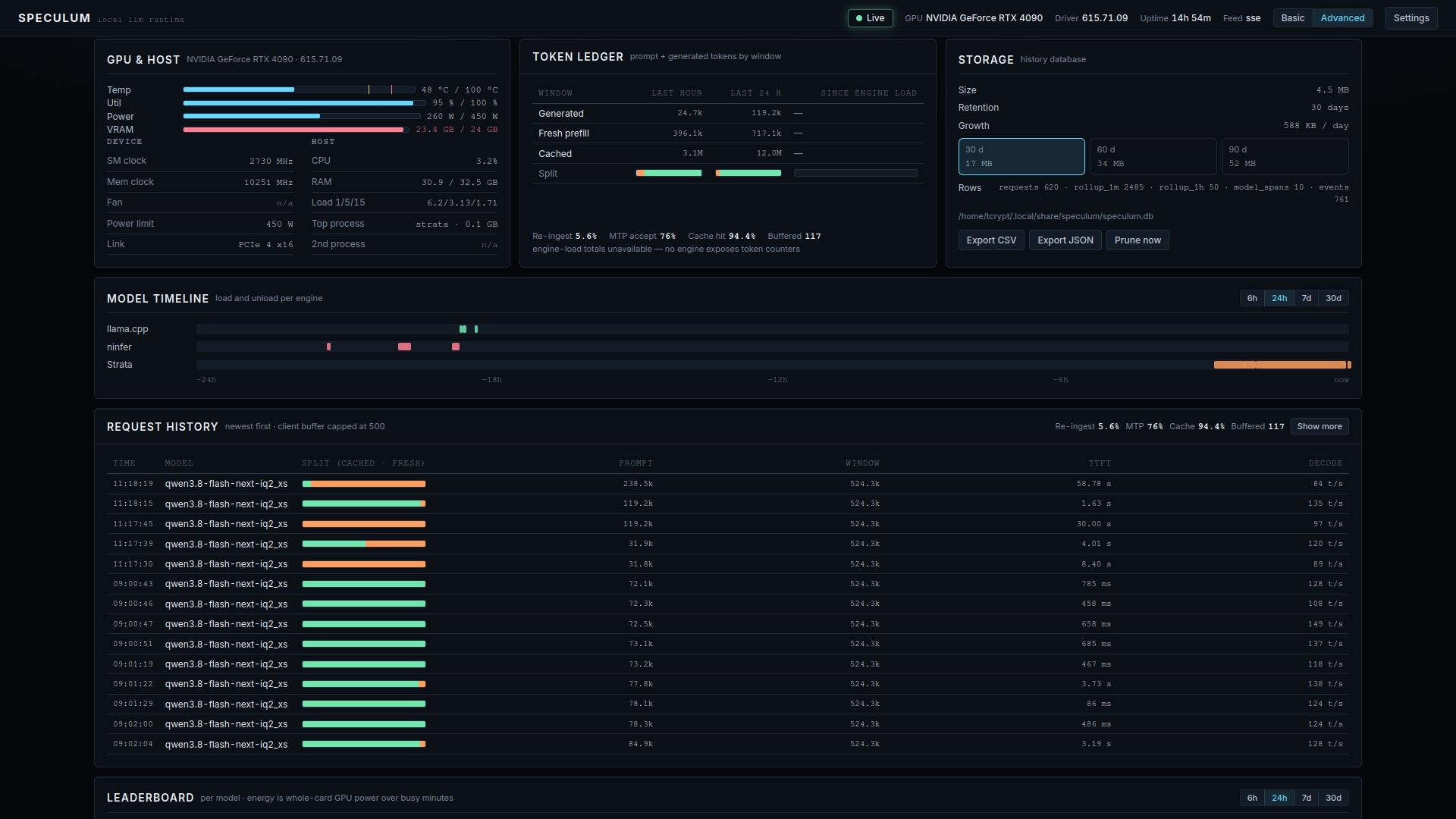The width and height of the screenshot is (1456, 819).
Task: Click the Temp usage bar
Action: pyautogui.click(x=300, y=90)
